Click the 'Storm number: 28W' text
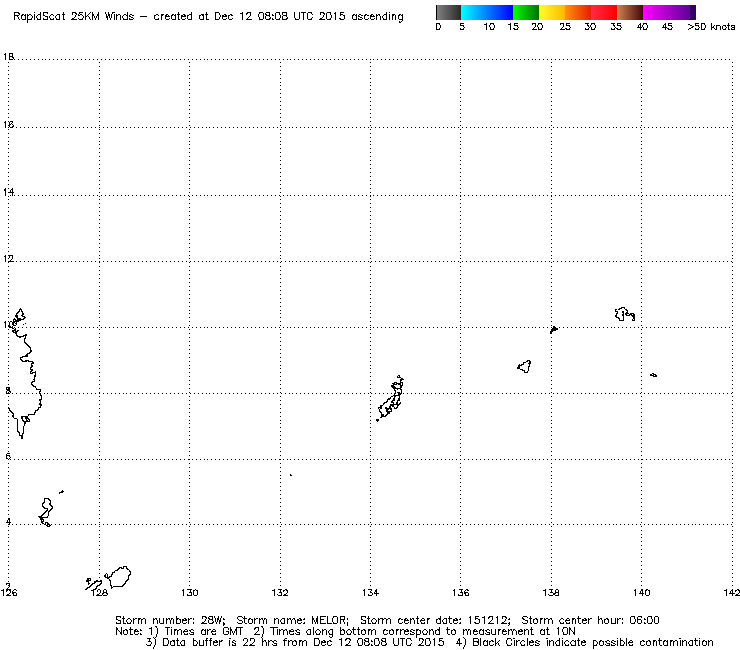The image size is (740, 650). [x=170, y=620]
